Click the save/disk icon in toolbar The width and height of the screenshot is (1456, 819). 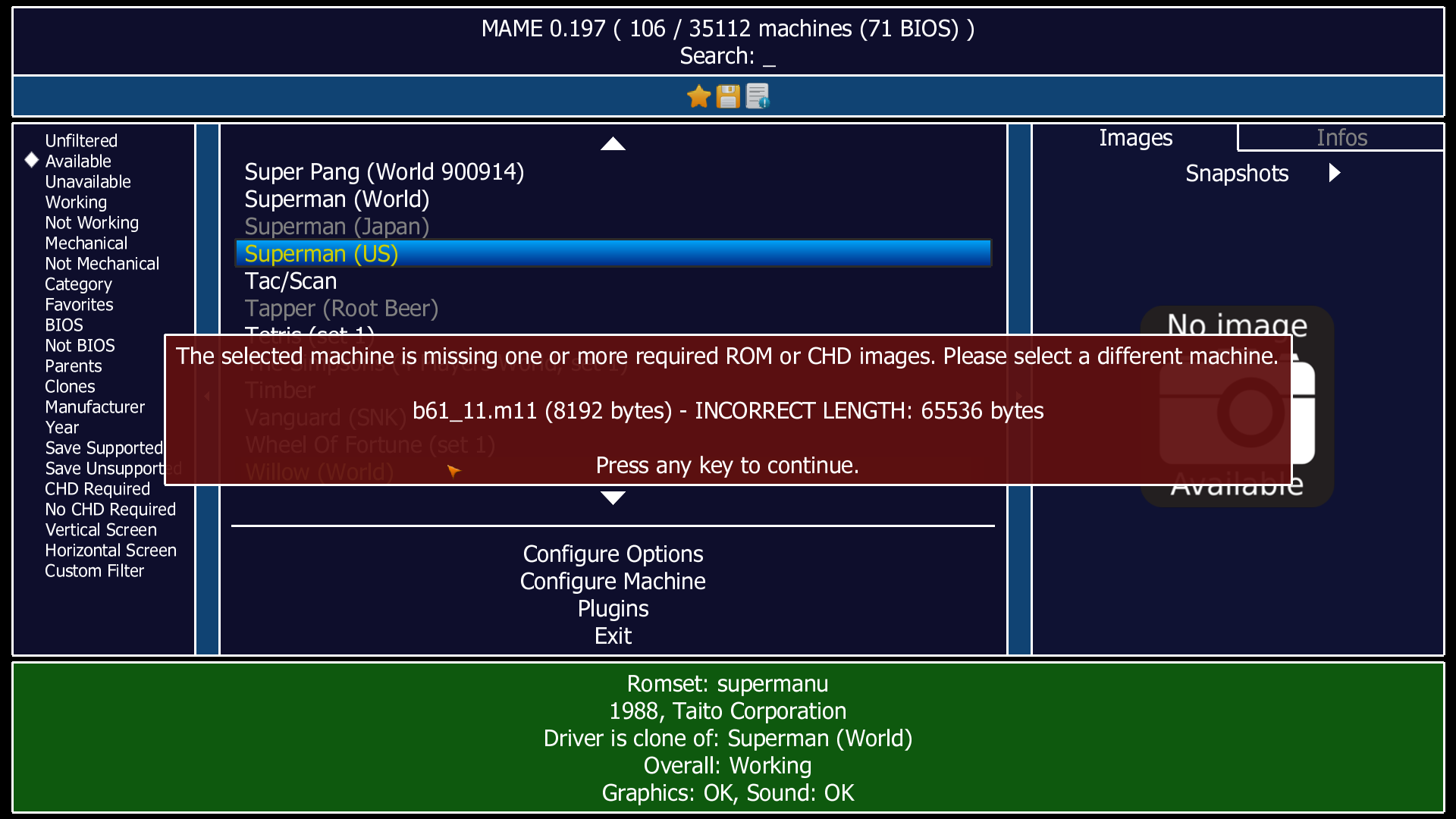(728, 96)
